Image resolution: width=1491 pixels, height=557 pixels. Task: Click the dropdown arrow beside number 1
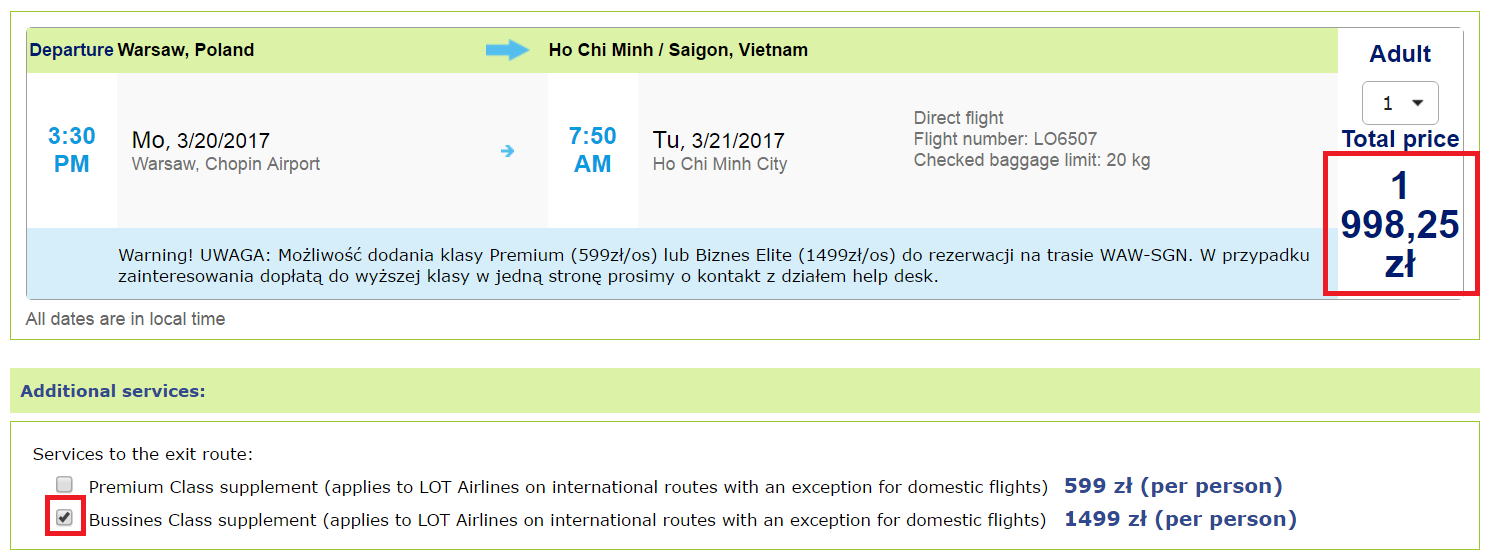pos(1417,103)
